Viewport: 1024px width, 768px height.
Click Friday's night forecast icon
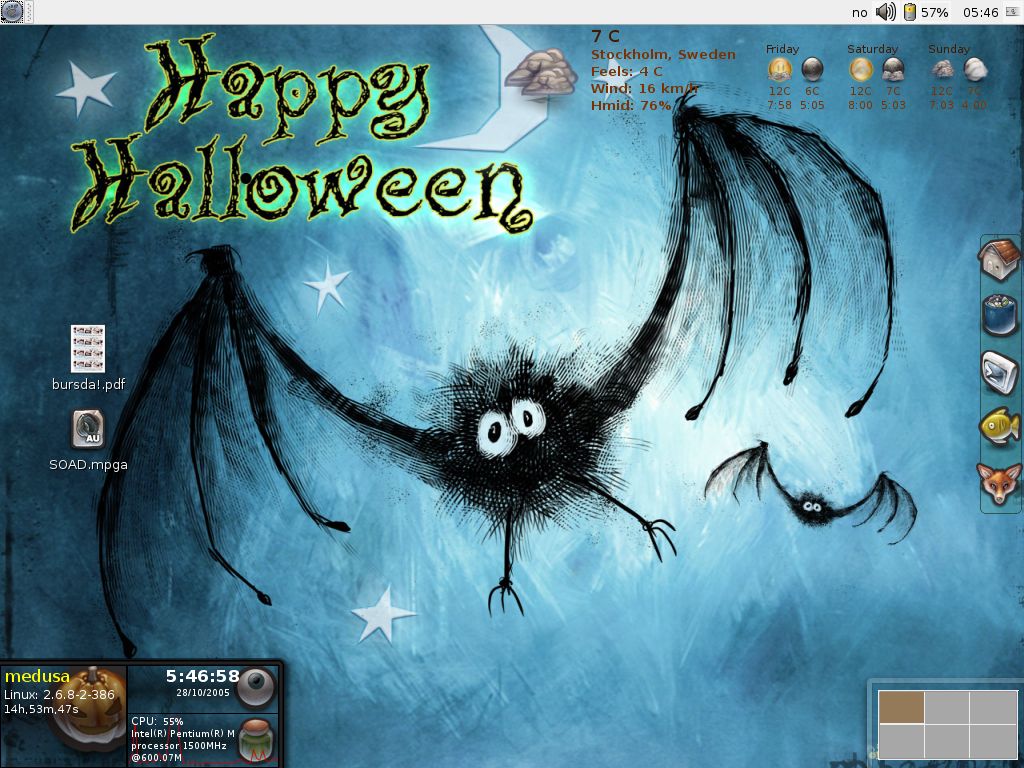pyautogui.click(x=812, y=69)
